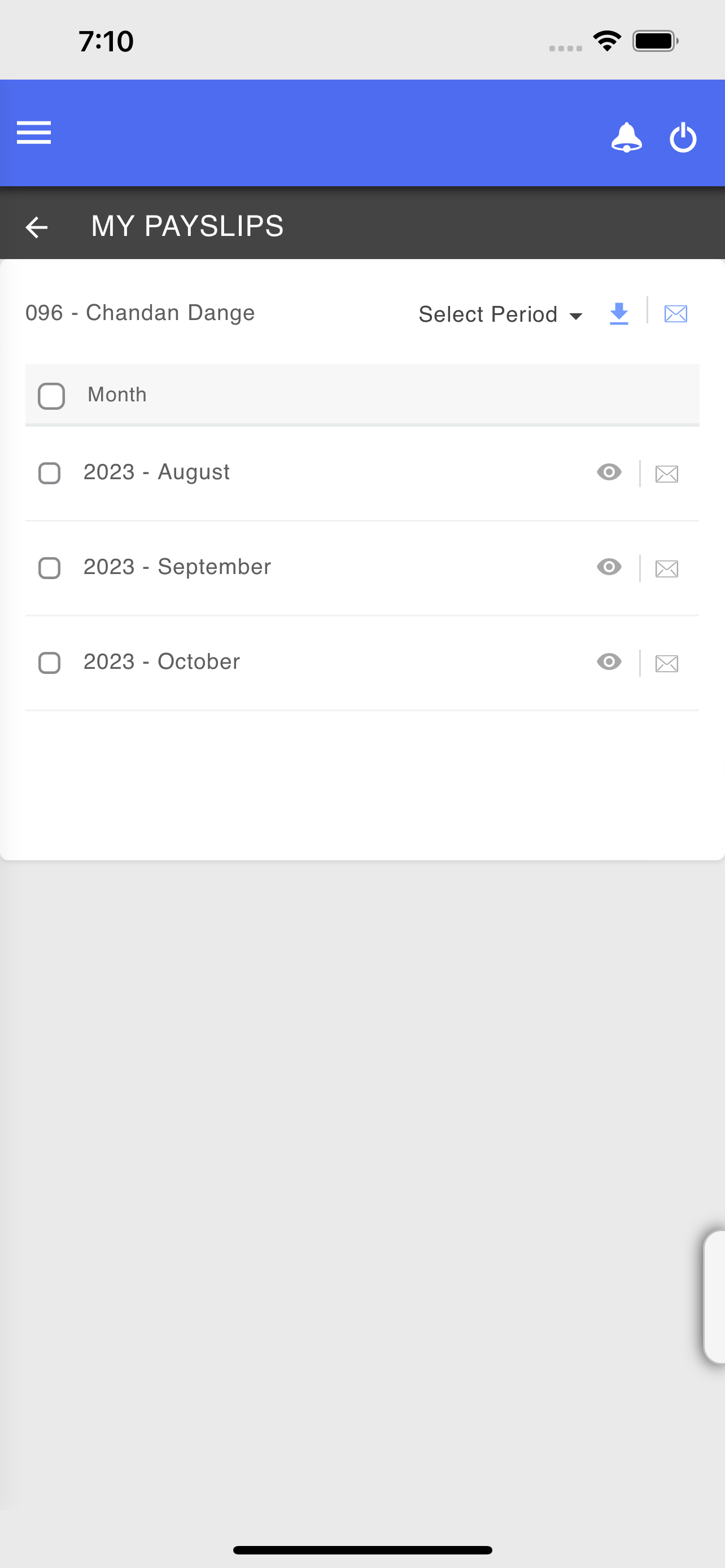Email the October 2023 payslip
The height and width of the screenshot is (1568, 725).
tap(667, 663)
